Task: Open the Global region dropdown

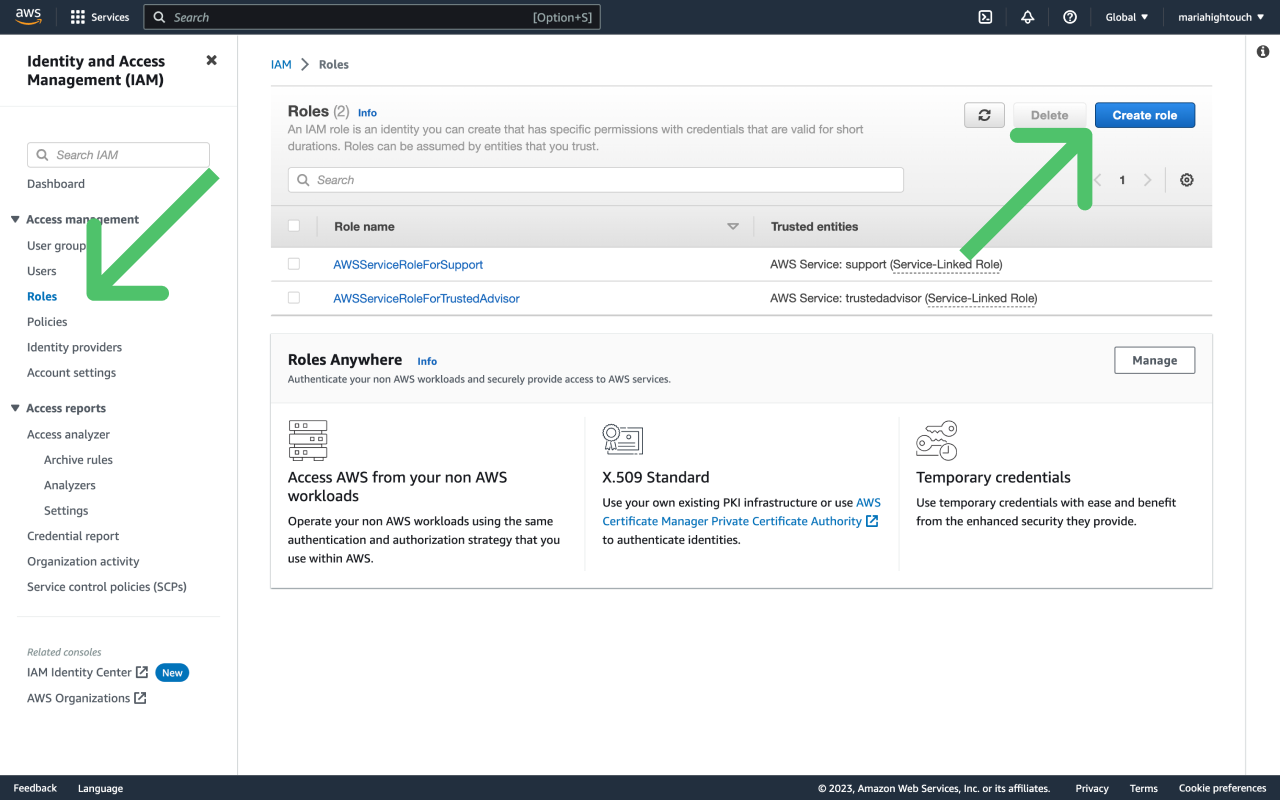Action: pos(1127,17)
